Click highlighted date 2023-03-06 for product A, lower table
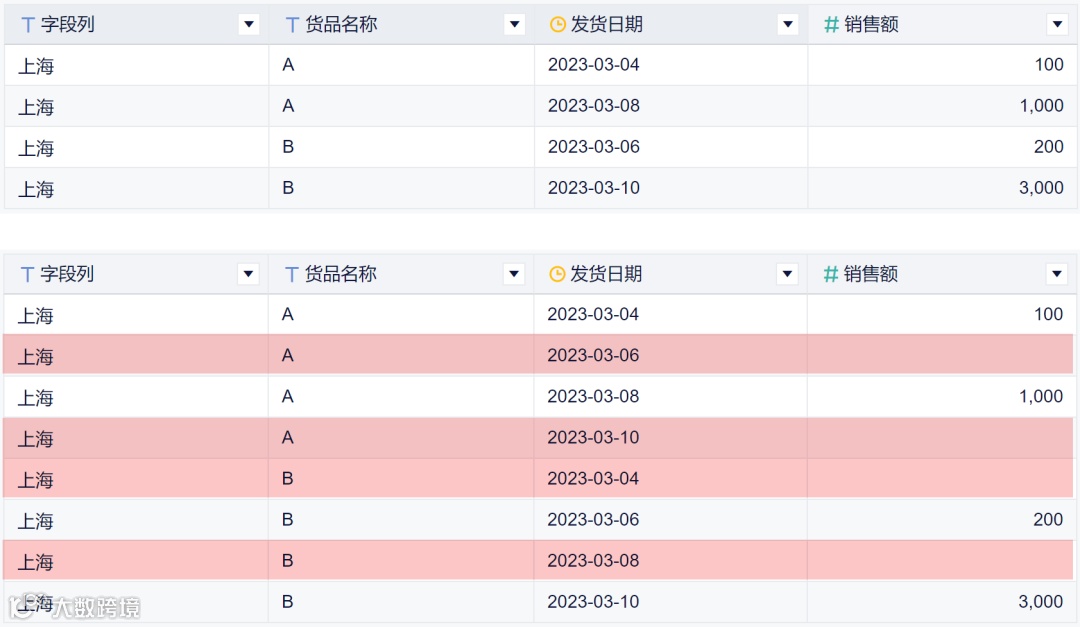 pyautogui.click(x=593, y=356)
